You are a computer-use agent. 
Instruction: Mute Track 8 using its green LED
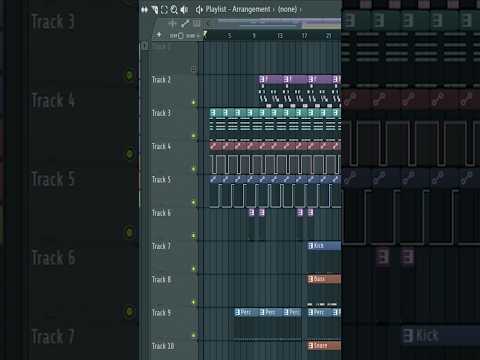194,302
